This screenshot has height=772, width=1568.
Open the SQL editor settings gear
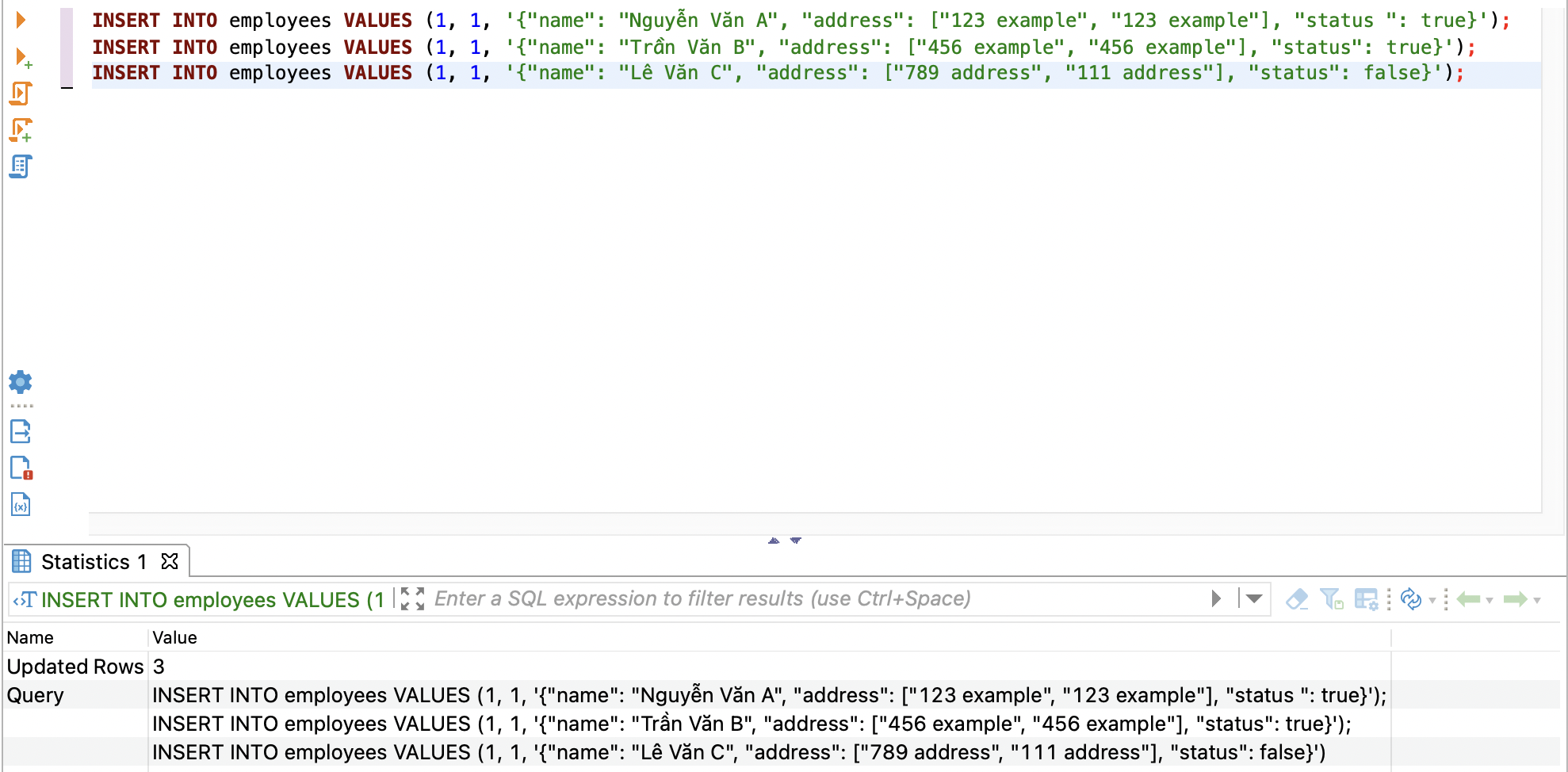21,384
